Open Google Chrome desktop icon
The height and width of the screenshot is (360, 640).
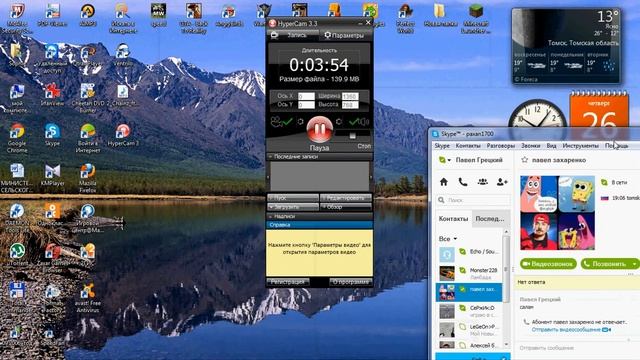pos(17,138)
